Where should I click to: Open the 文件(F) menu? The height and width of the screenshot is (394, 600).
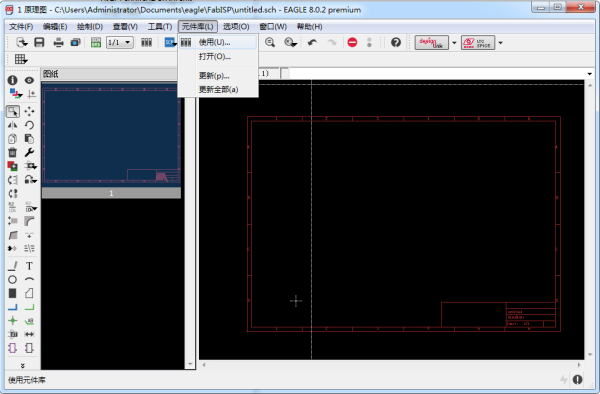click(x=21, y=27)
